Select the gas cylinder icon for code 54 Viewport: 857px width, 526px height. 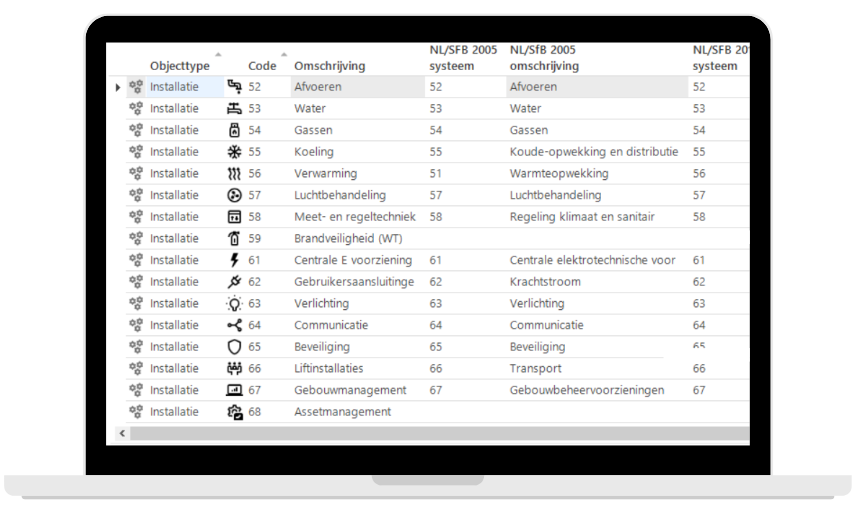coord(235,130)
